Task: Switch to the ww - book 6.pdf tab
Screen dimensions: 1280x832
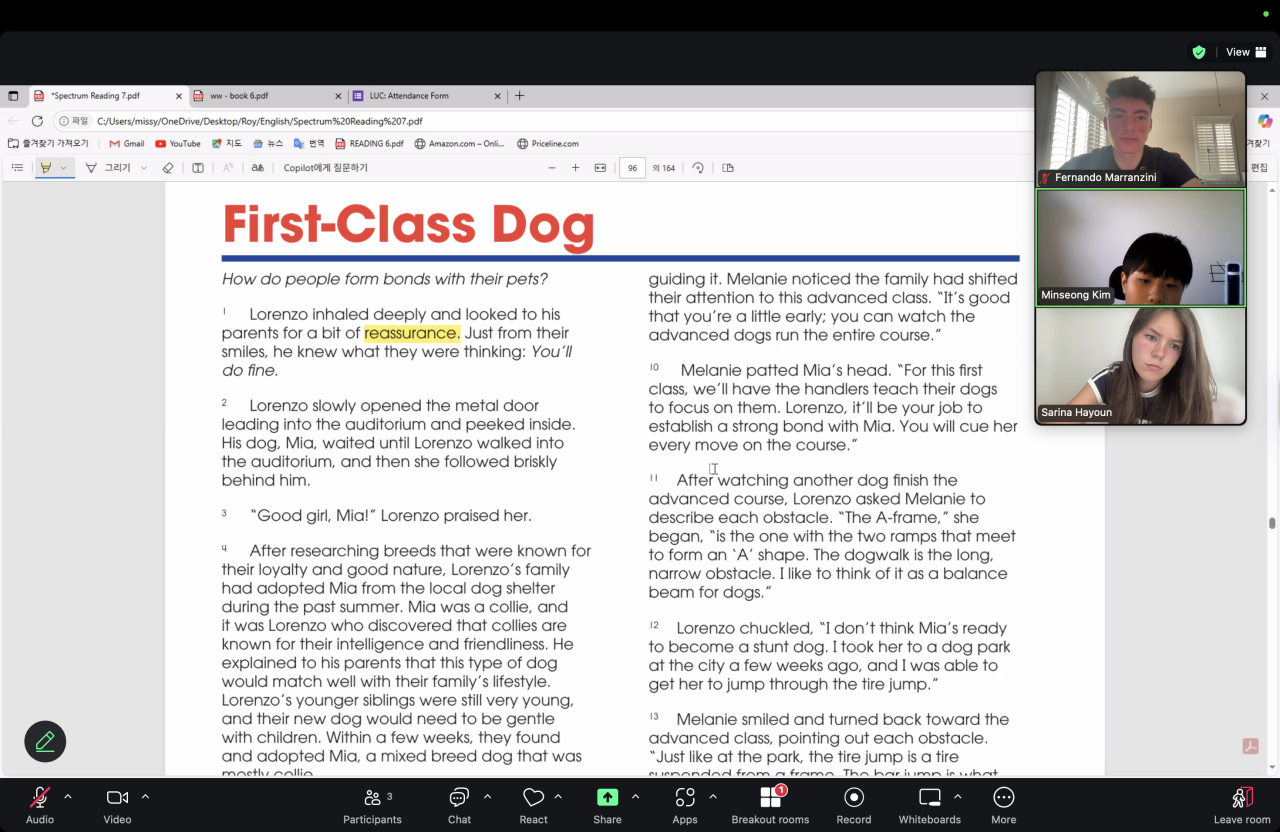Action: 267,96
